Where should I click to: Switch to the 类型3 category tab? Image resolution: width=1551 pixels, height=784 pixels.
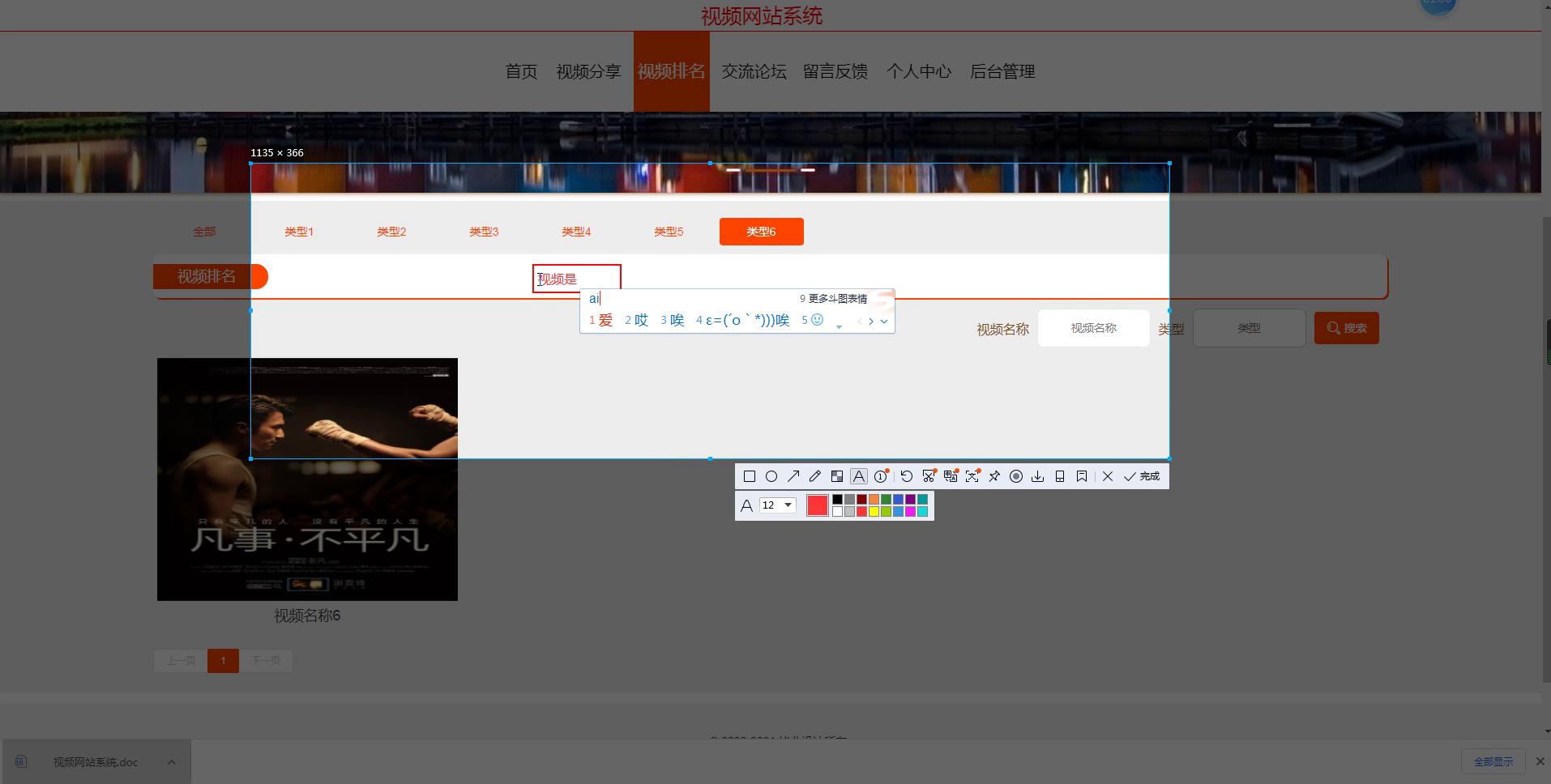(x=484, y=232)
